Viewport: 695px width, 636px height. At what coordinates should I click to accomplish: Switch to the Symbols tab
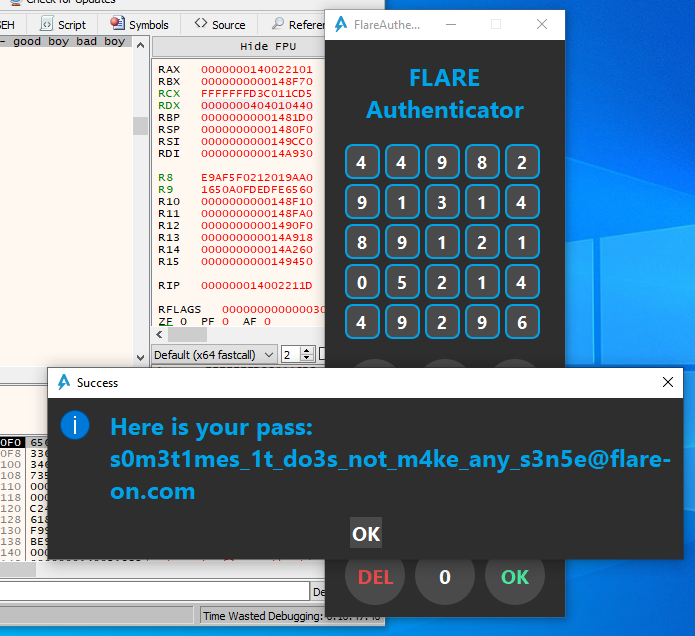pos(140,24)
